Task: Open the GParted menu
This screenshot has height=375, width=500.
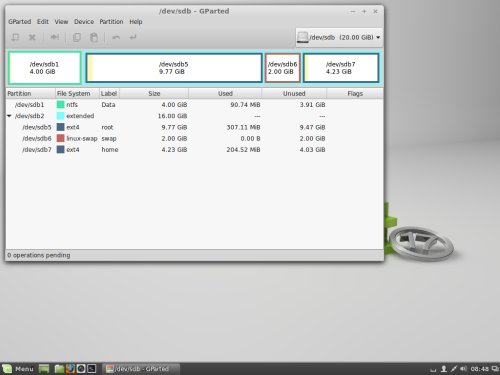Action: pyautogui.click(x=20, y=22)
